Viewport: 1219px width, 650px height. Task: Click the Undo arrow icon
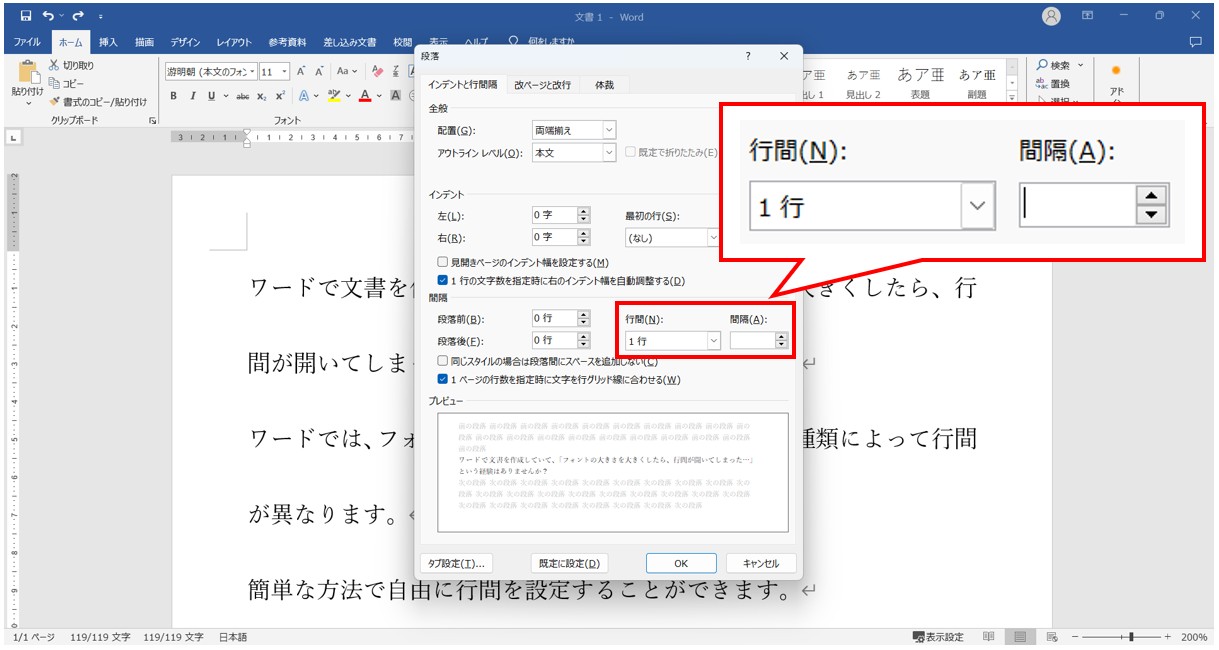tap(48, 16)
